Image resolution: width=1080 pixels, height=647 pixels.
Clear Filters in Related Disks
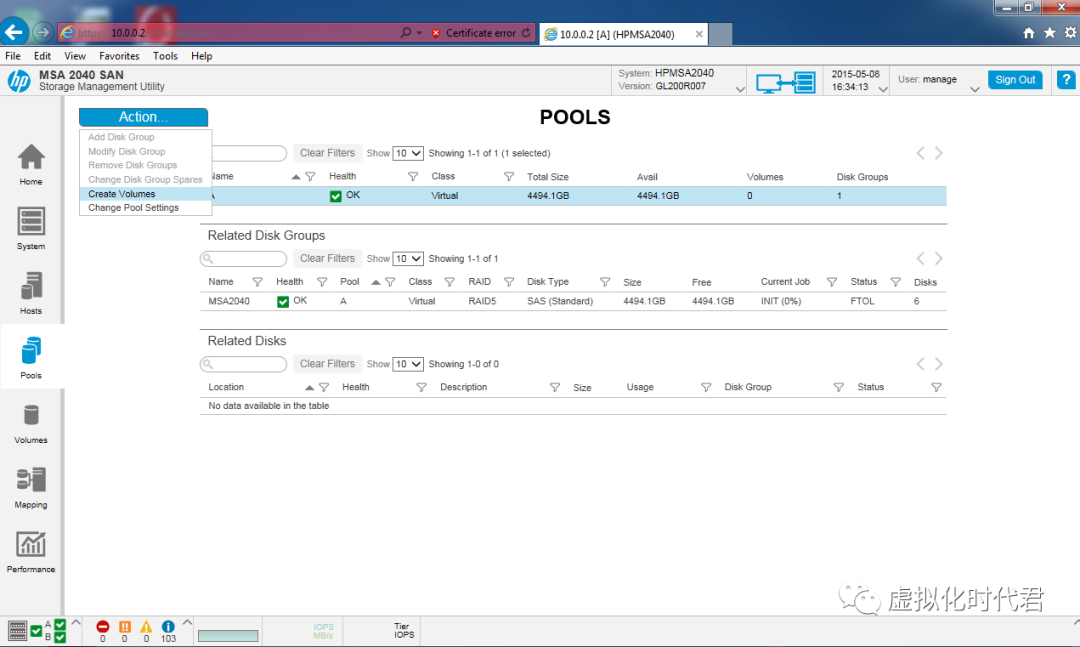327,364
